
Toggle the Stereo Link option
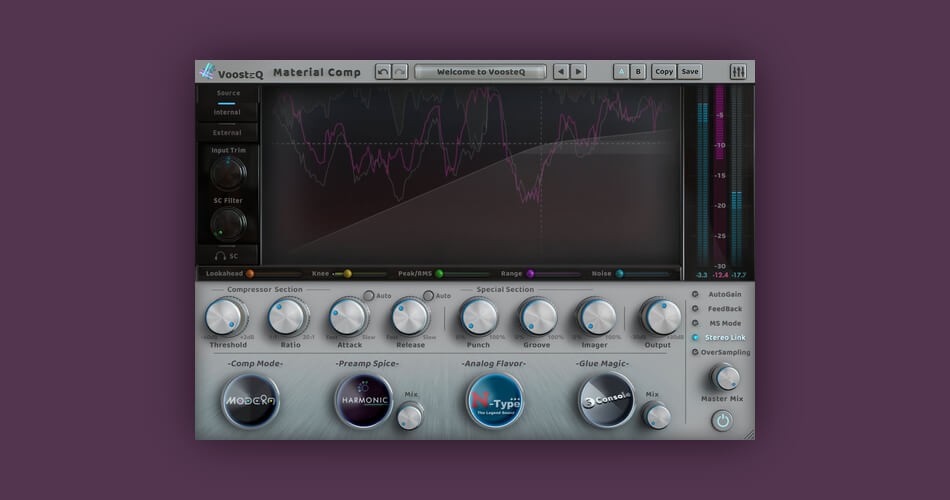click(x=719, y=338)
